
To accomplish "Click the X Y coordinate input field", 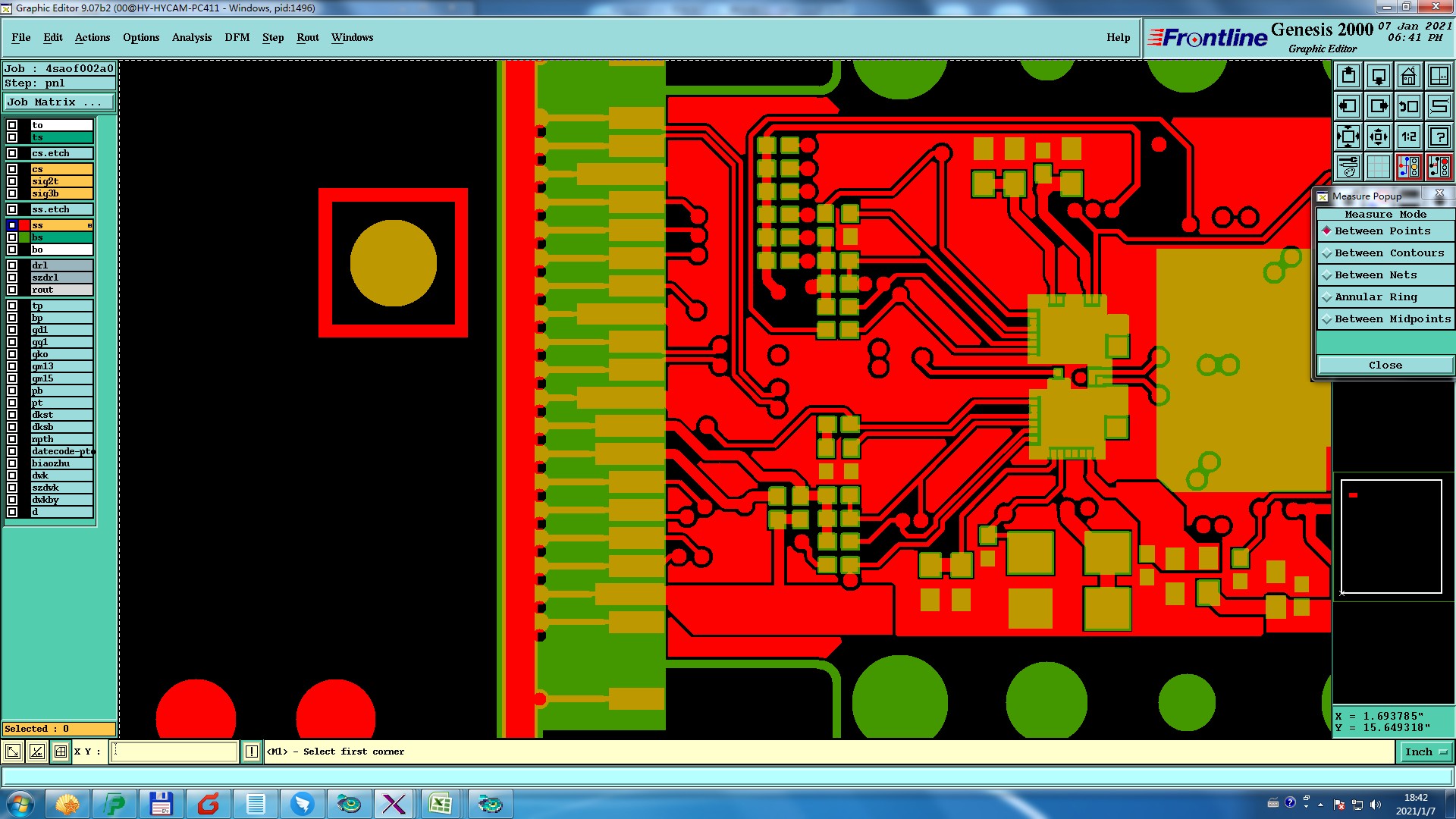I will (x=174, y=752).
